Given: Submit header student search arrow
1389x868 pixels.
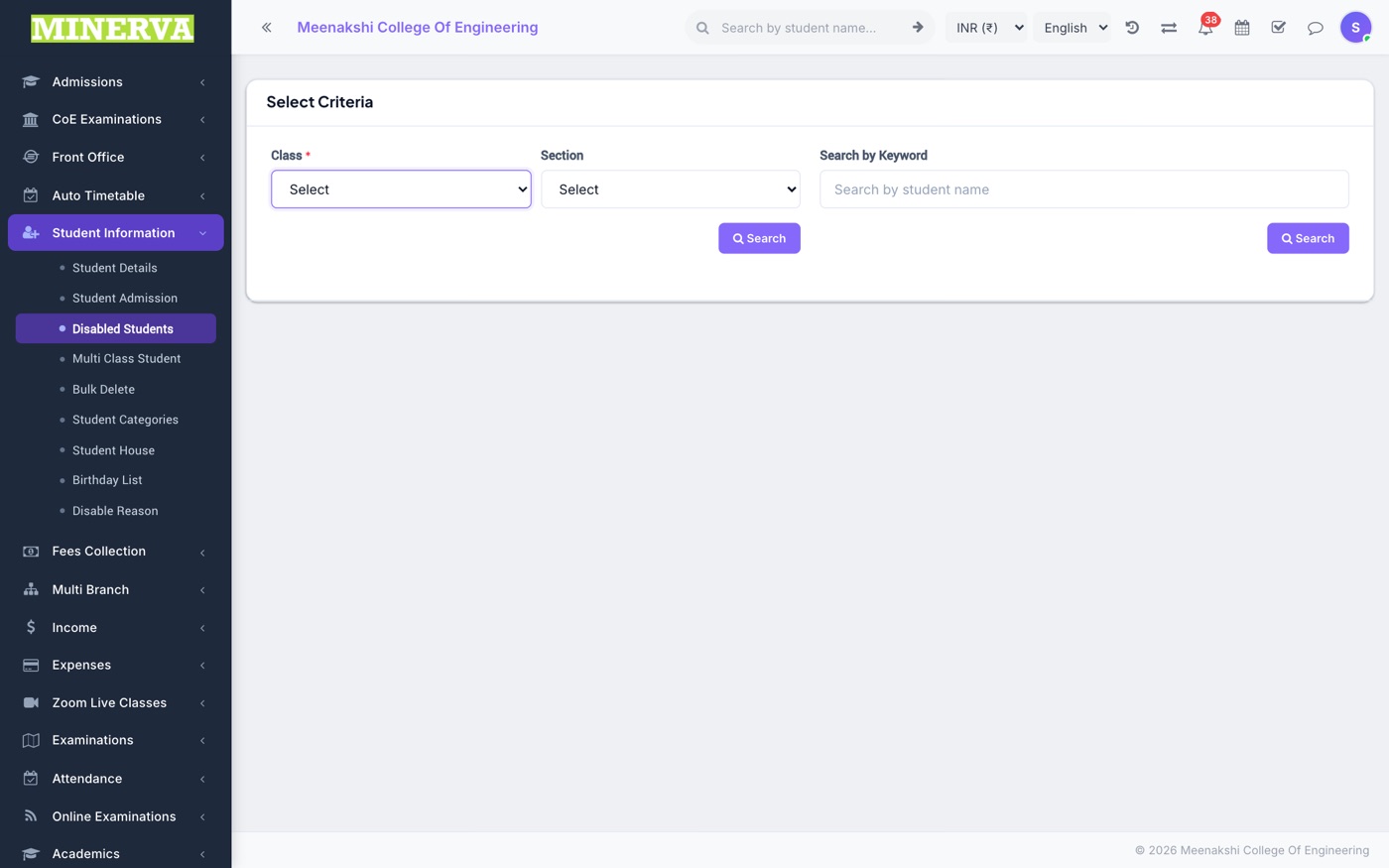Looking at the screenshot, I should pos(918,28).
